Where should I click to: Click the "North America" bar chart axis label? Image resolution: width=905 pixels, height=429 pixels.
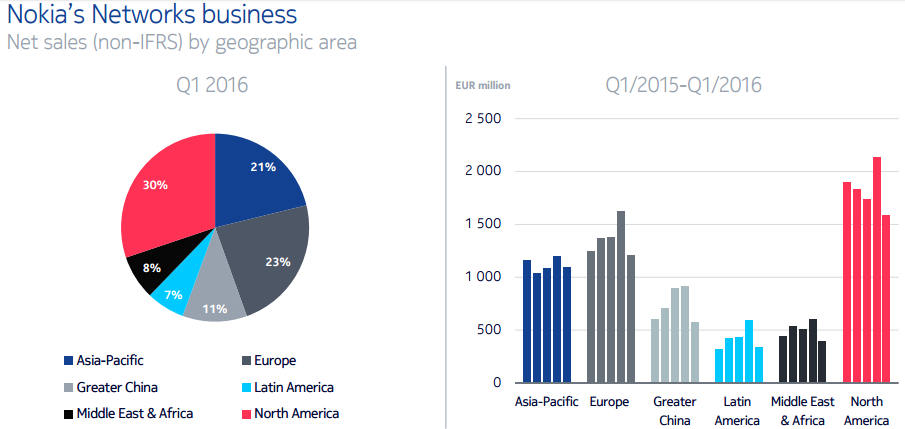coord(867,411)
